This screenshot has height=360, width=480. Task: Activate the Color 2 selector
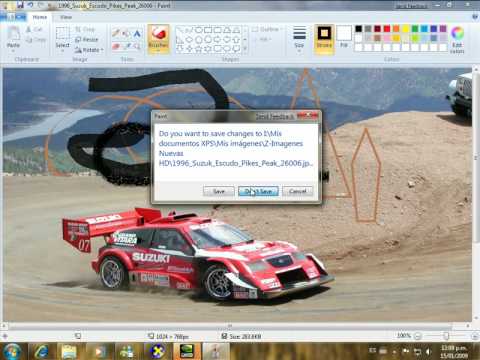pos(344,37)
